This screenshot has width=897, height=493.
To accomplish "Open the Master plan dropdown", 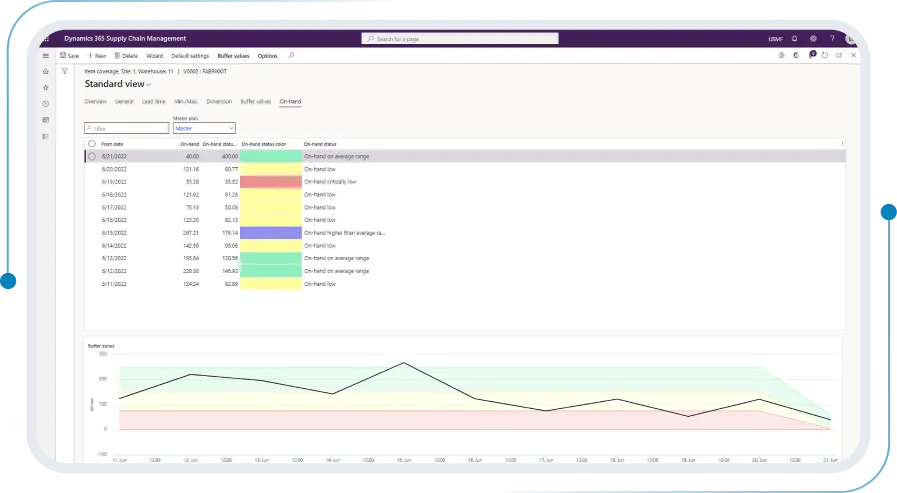I will pyautogui.click(x=204, y=128).
